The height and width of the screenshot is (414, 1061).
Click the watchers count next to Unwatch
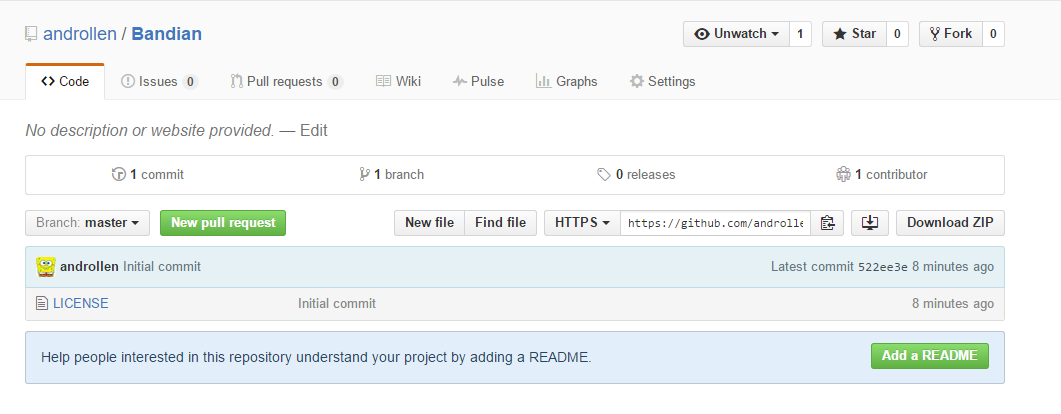click(800, 34)
